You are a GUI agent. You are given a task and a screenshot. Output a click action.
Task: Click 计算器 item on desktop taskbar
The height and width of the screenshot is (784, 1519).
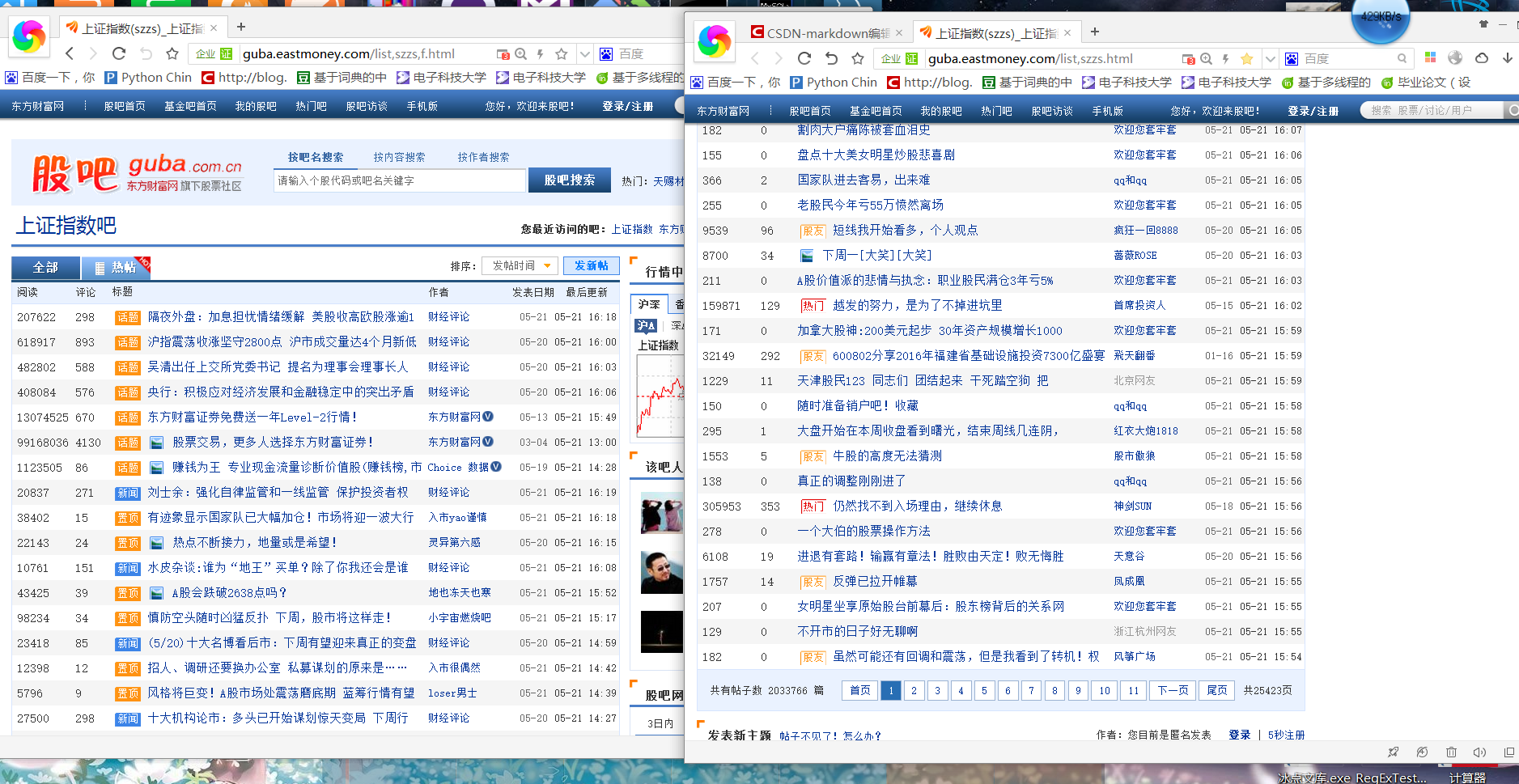pyautogui.click(x=1467, y=778)
